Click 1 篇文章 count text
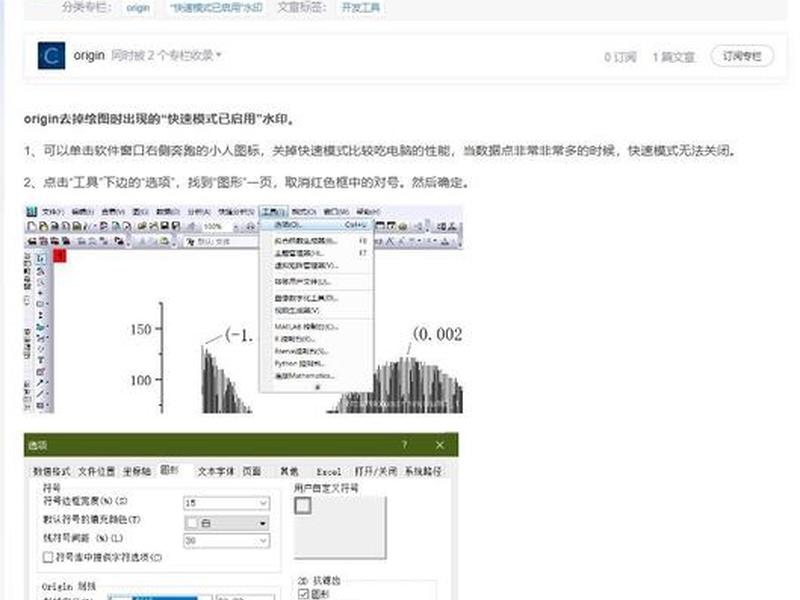This screenshot has width=800, height=600. [673, 57]
